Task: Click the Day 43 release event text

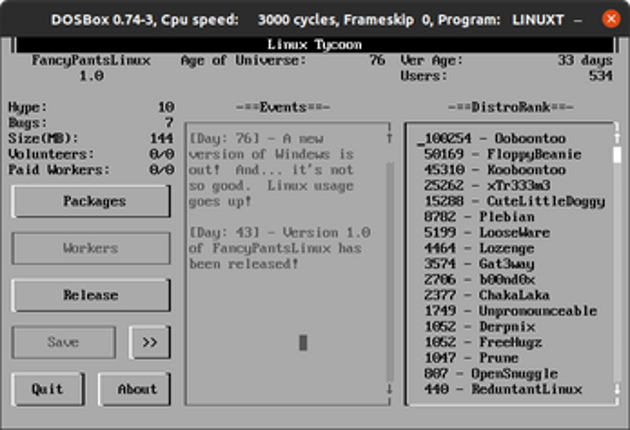Action: coord(279,248)
